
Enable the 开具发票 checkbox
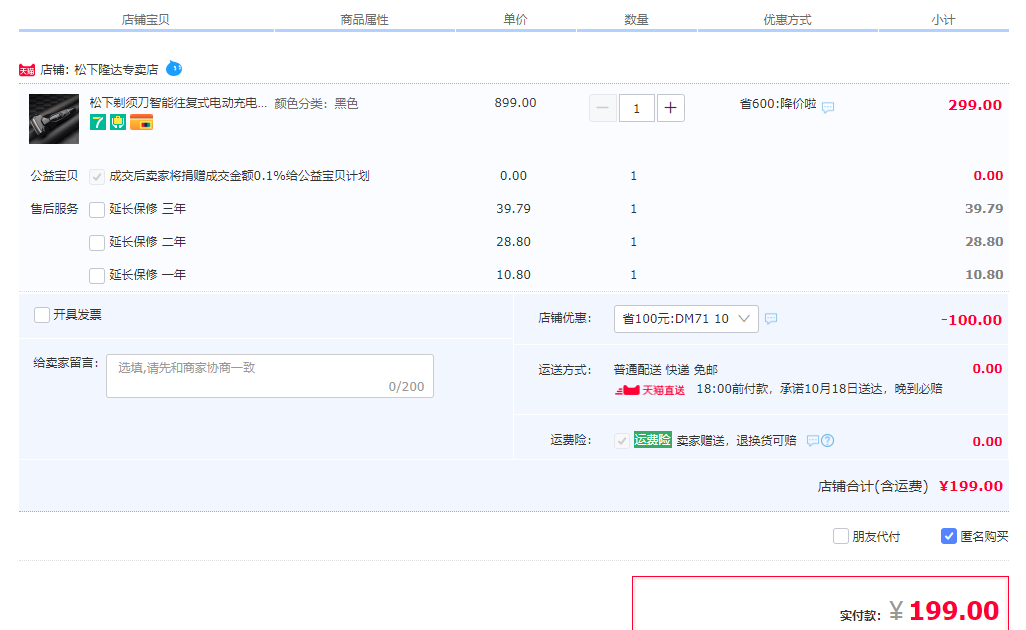(42, 315)
